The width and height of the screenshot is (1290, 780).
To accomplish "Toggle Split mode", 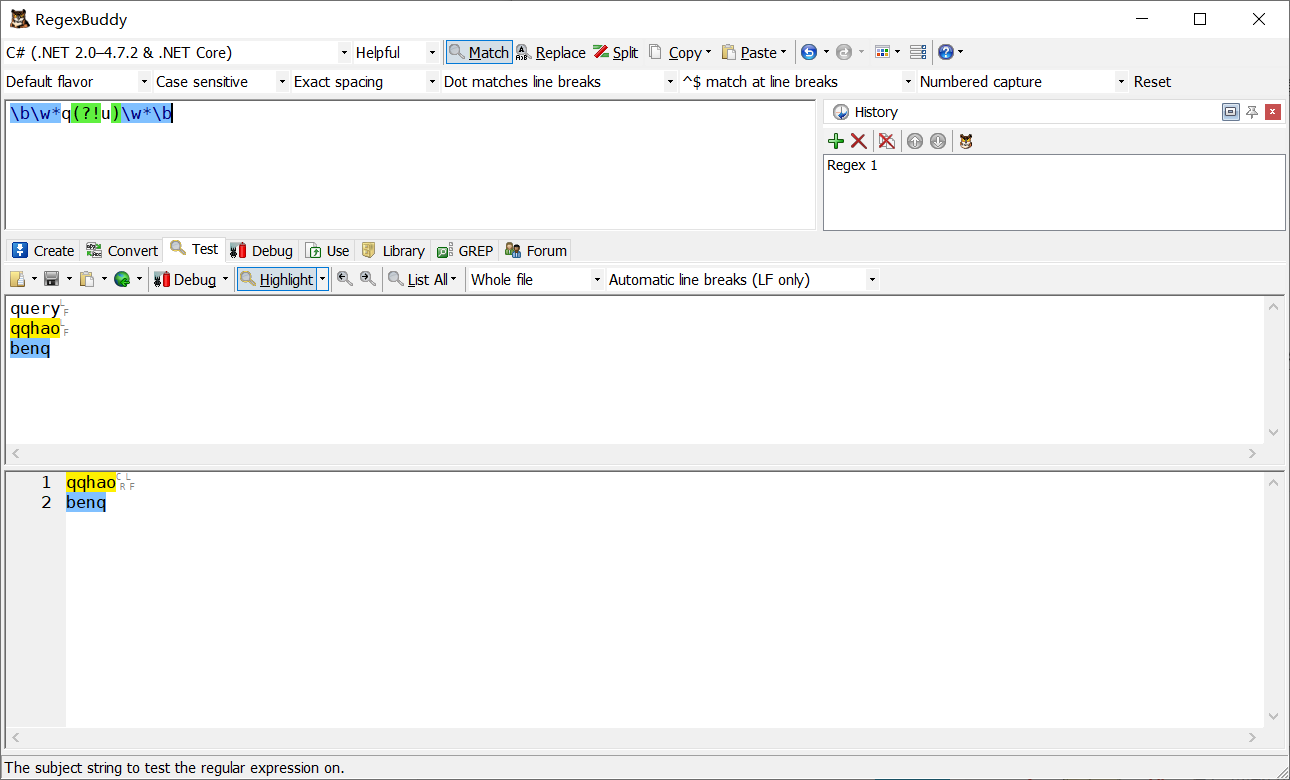I will pyautogui.click(x=616, y=52).
